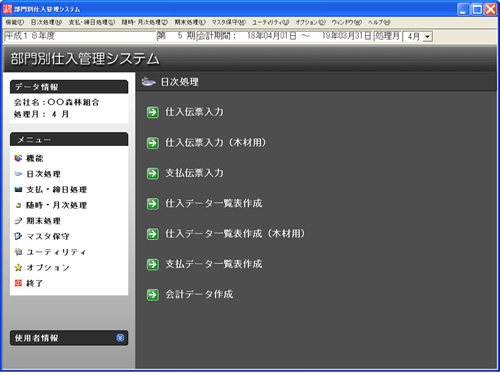
Task: Click the 処理月： 4 月 text in データ情報
Action: tap(41, 114)
